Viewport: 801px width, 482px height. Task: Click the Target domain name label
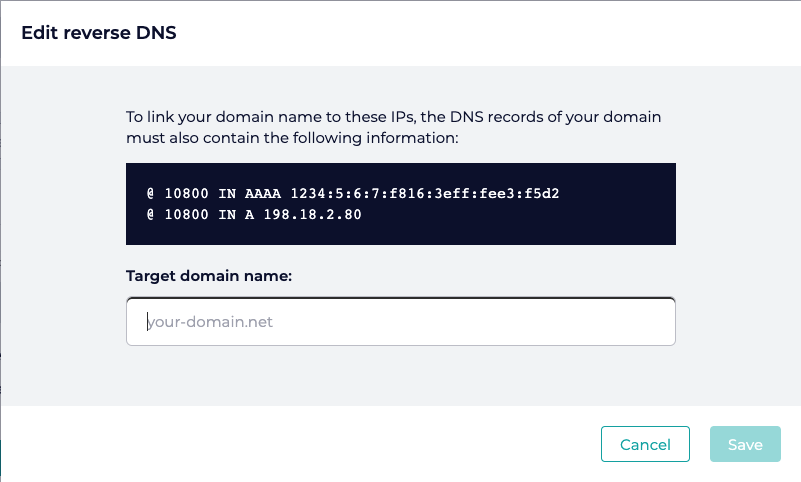point(208,276)
